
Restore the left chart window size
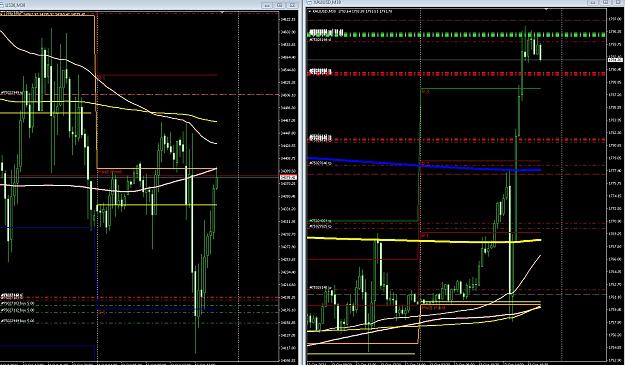tap(279, 5)
